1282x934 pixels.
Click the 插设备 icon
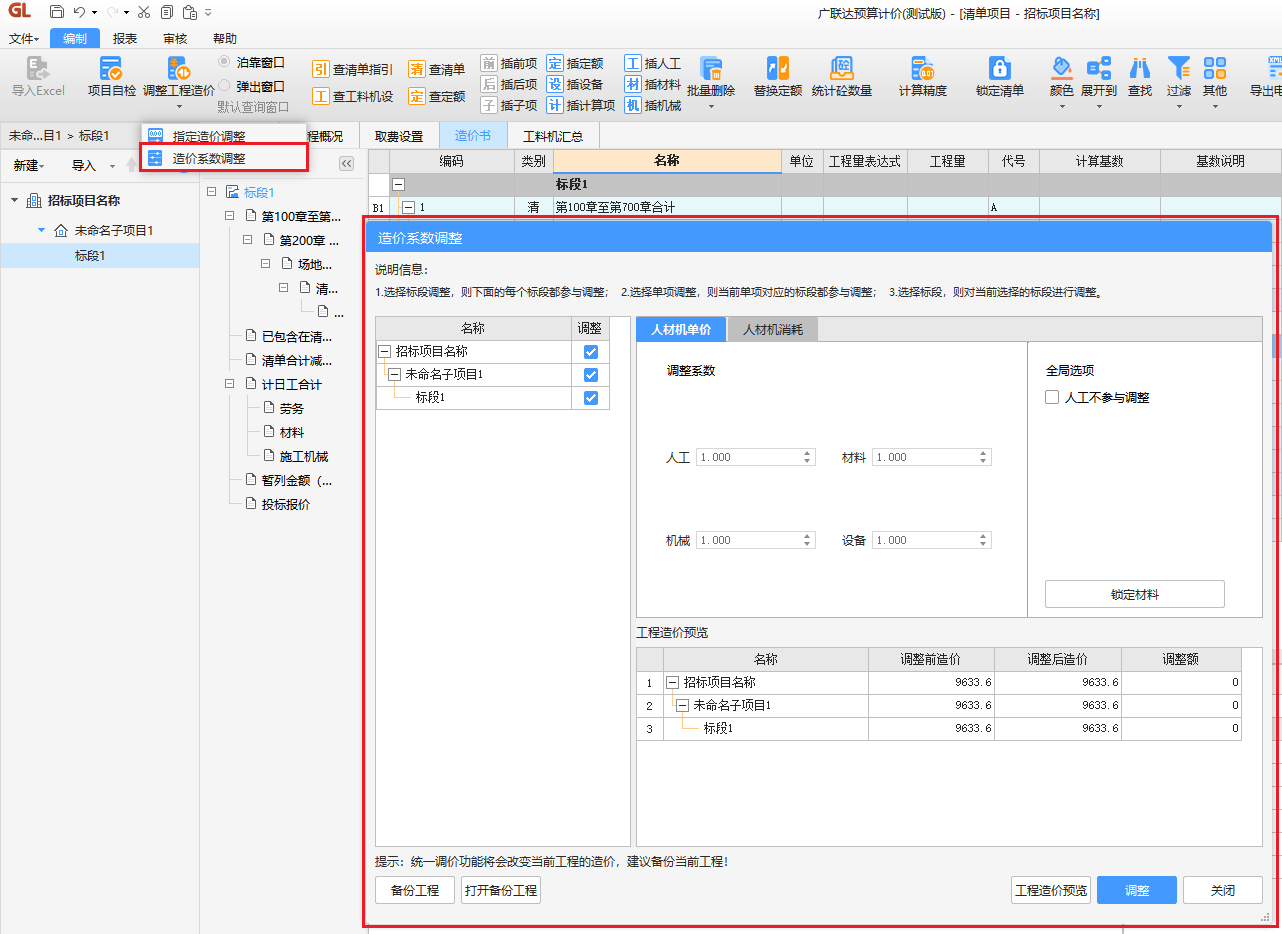click(555, 84)
